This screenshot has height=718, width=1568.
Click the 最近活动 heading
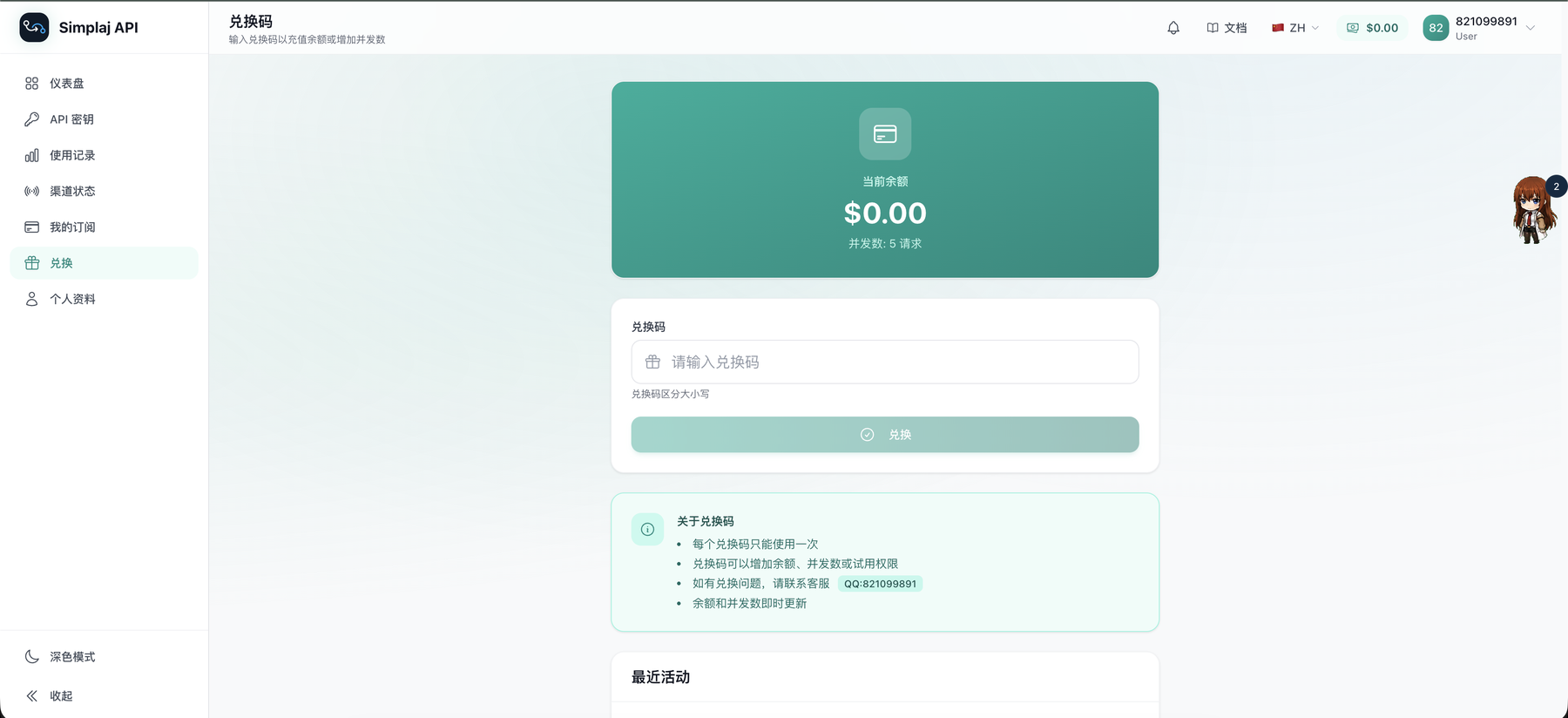pos(660,677)
